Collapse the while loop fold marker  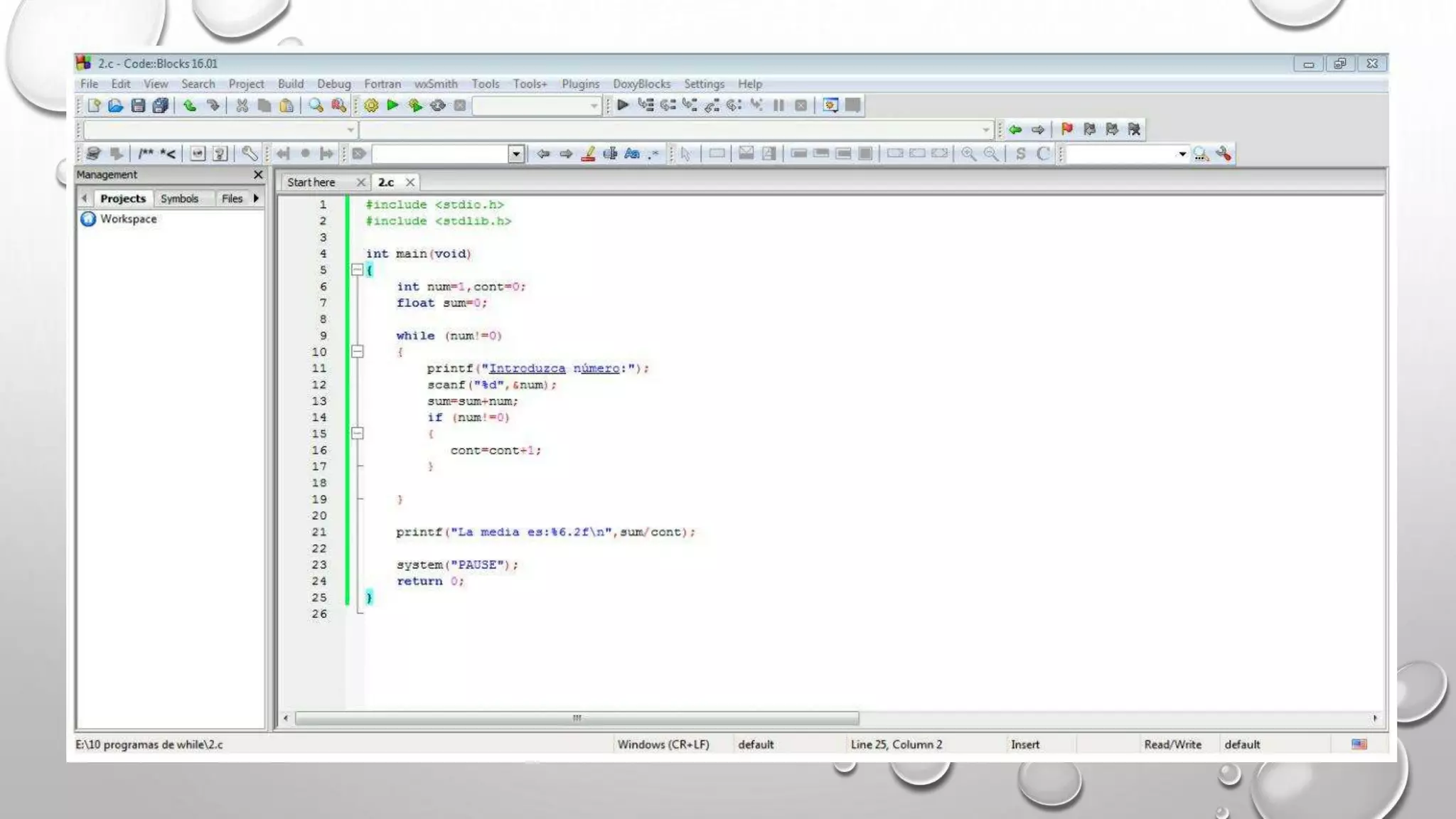pyautogui.click(x=358, y=352)
